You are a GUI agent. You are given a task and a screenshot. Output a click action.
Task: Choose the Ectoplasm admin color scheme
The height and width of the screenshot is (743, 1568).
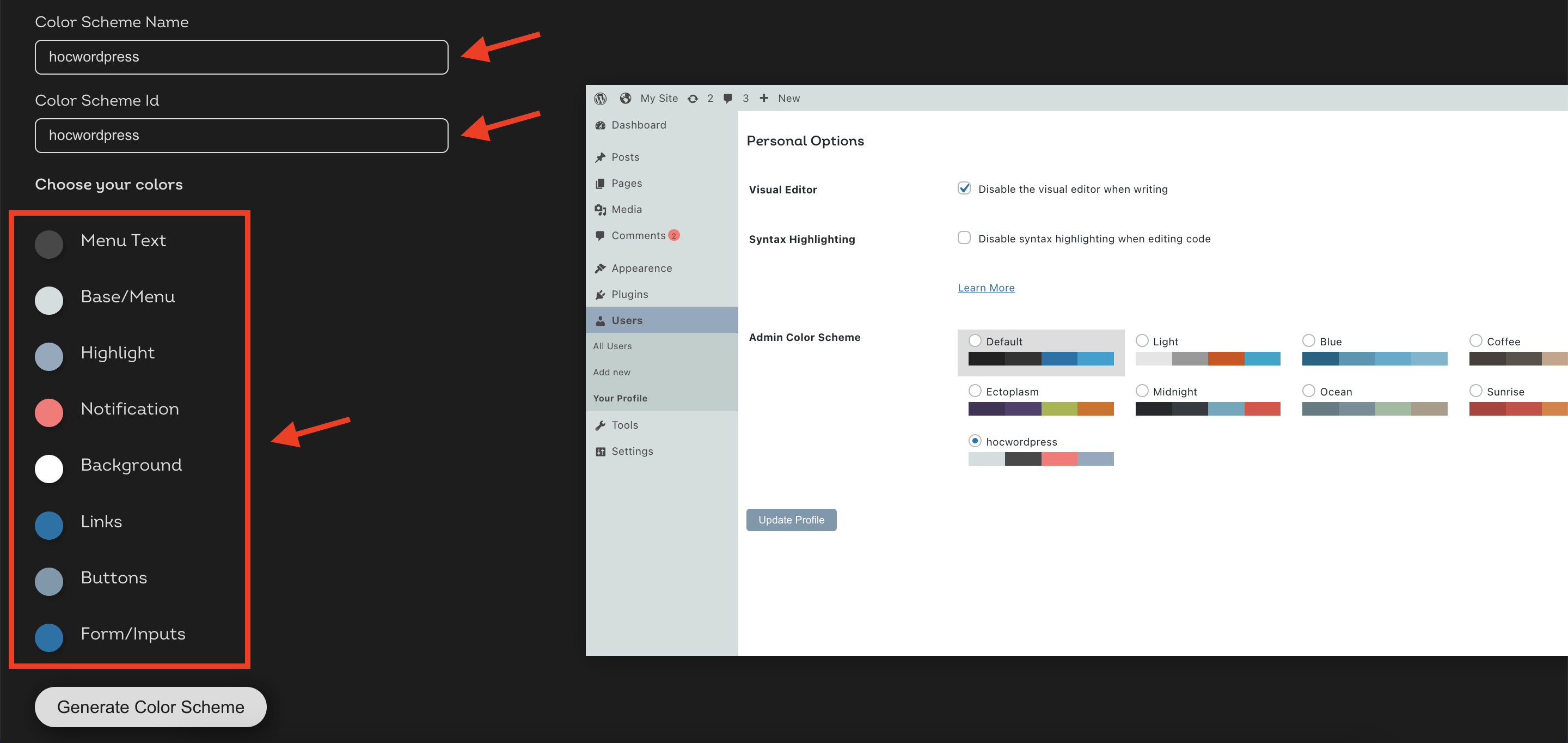975,391
